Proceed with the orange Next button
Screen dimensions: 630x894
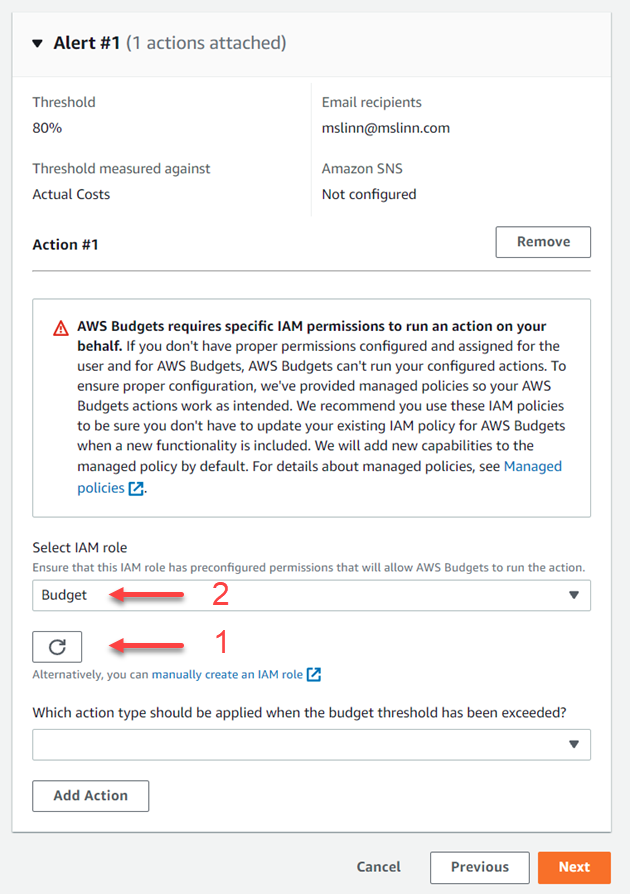coord(574,867)
